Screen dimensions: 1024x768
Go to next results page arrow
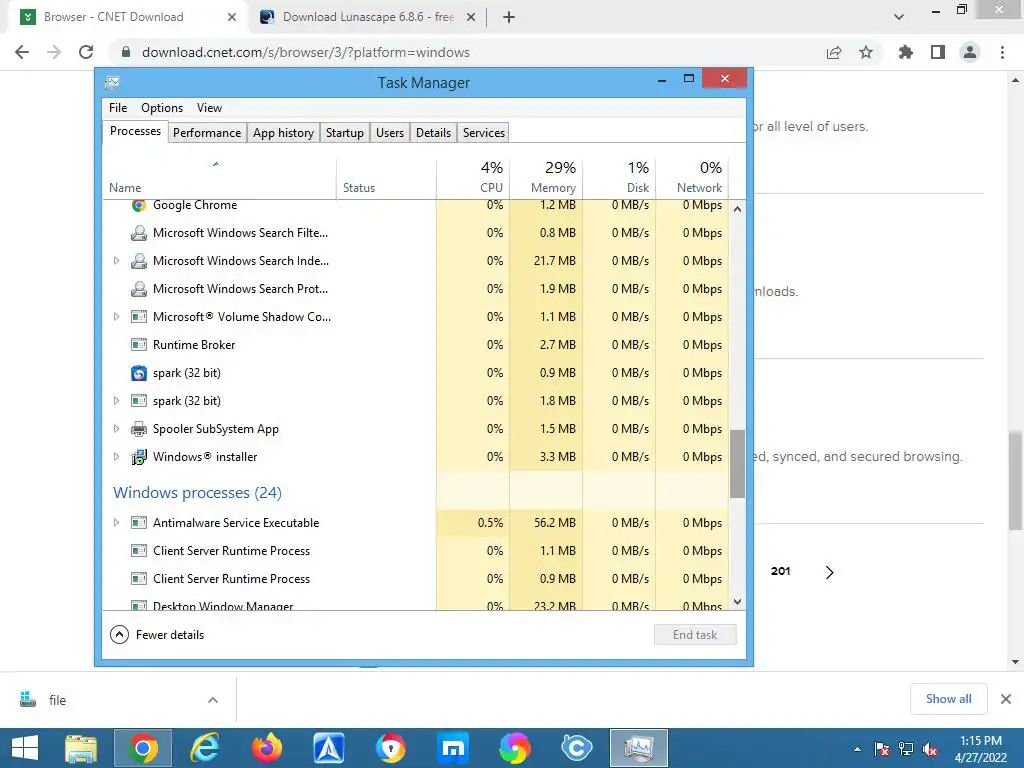[x=829, y=572]
